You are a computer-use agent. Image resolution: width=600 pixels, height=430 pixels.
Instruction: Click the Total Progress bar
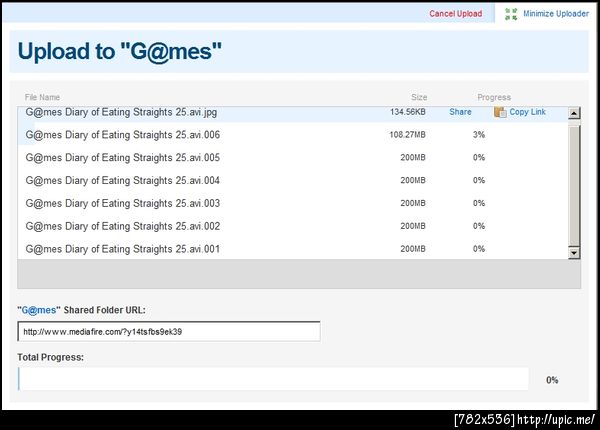coord(273,379)
